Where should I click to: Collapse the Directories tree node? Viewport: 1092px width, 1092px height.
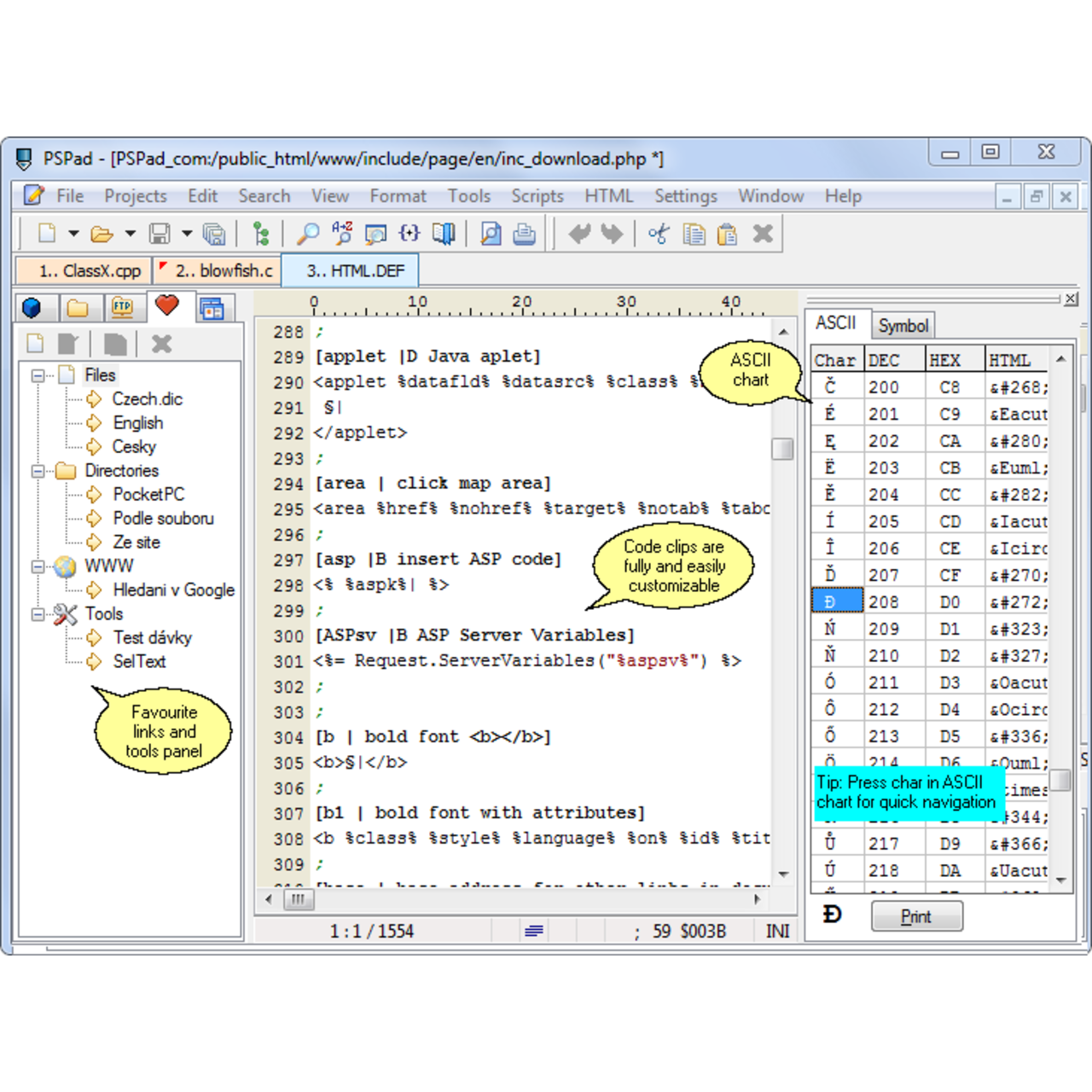pos(38,471)
